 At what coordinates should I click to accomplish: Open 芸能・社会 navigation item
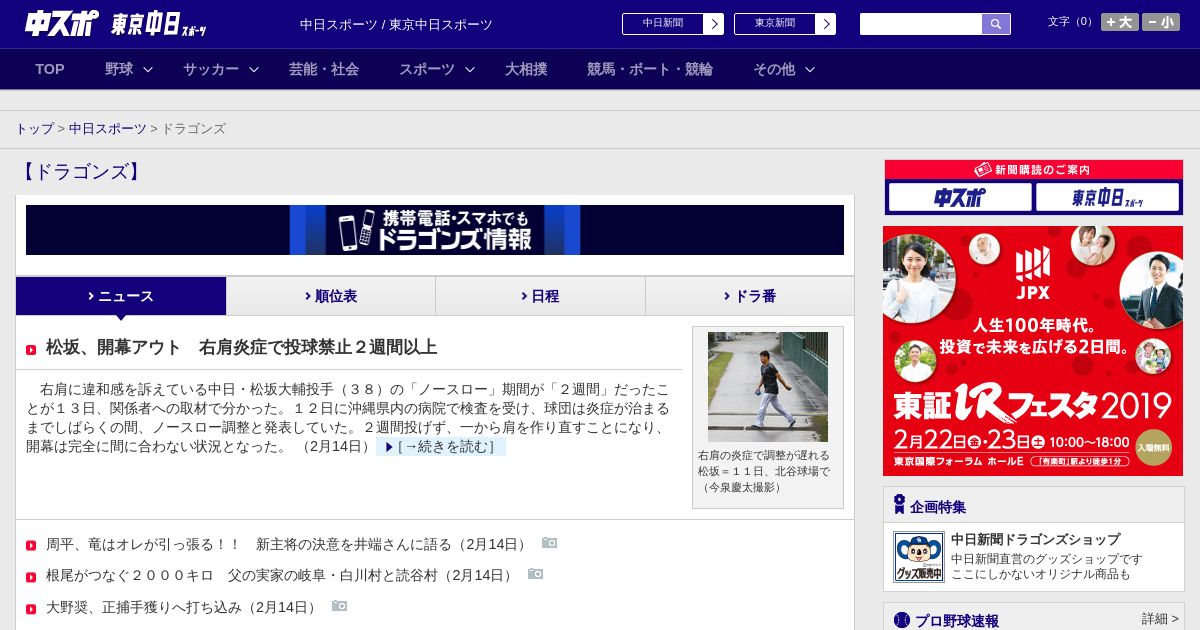coord(324,69)
